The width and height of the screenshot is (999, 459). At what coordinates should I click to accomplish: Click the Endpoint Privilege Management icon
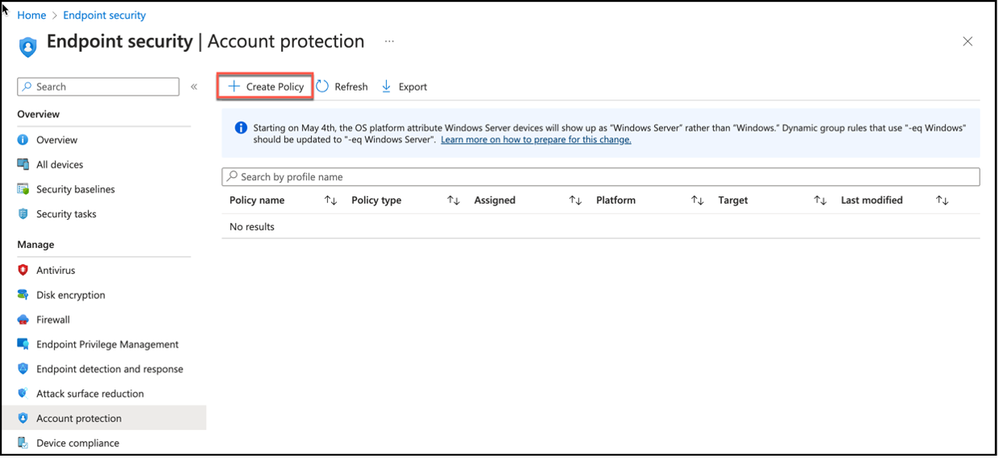pyautogui.click(x=23, y=344)
